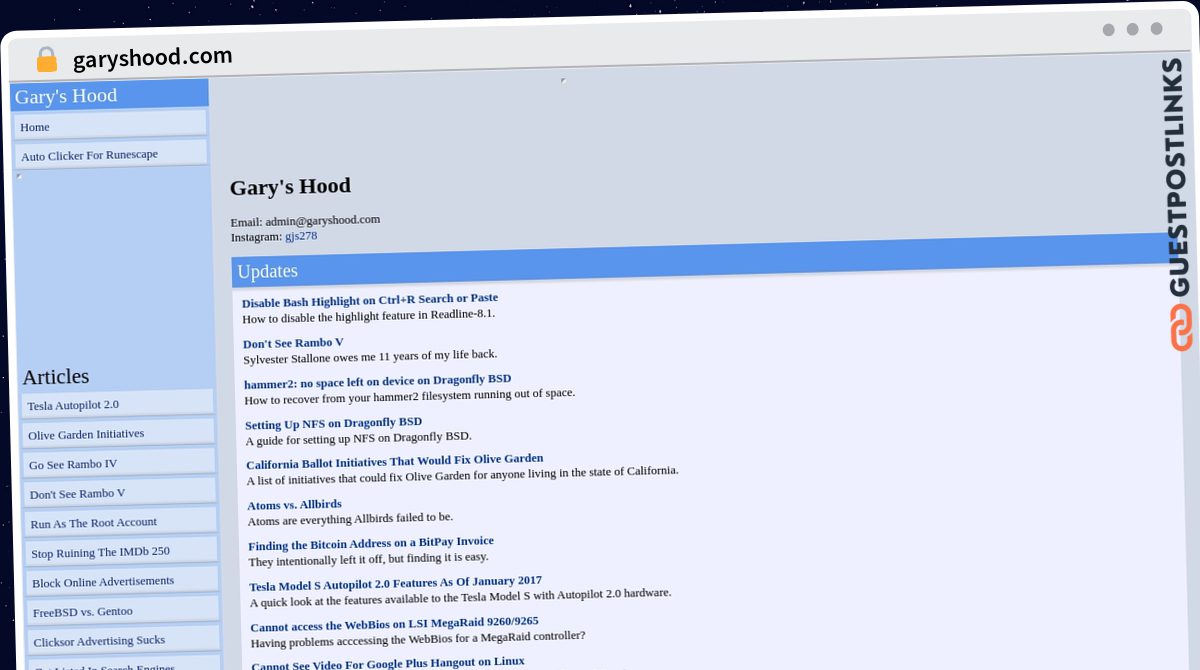
Task: Open Don't See Rambo V in Updates list
Action: point(293,342)
